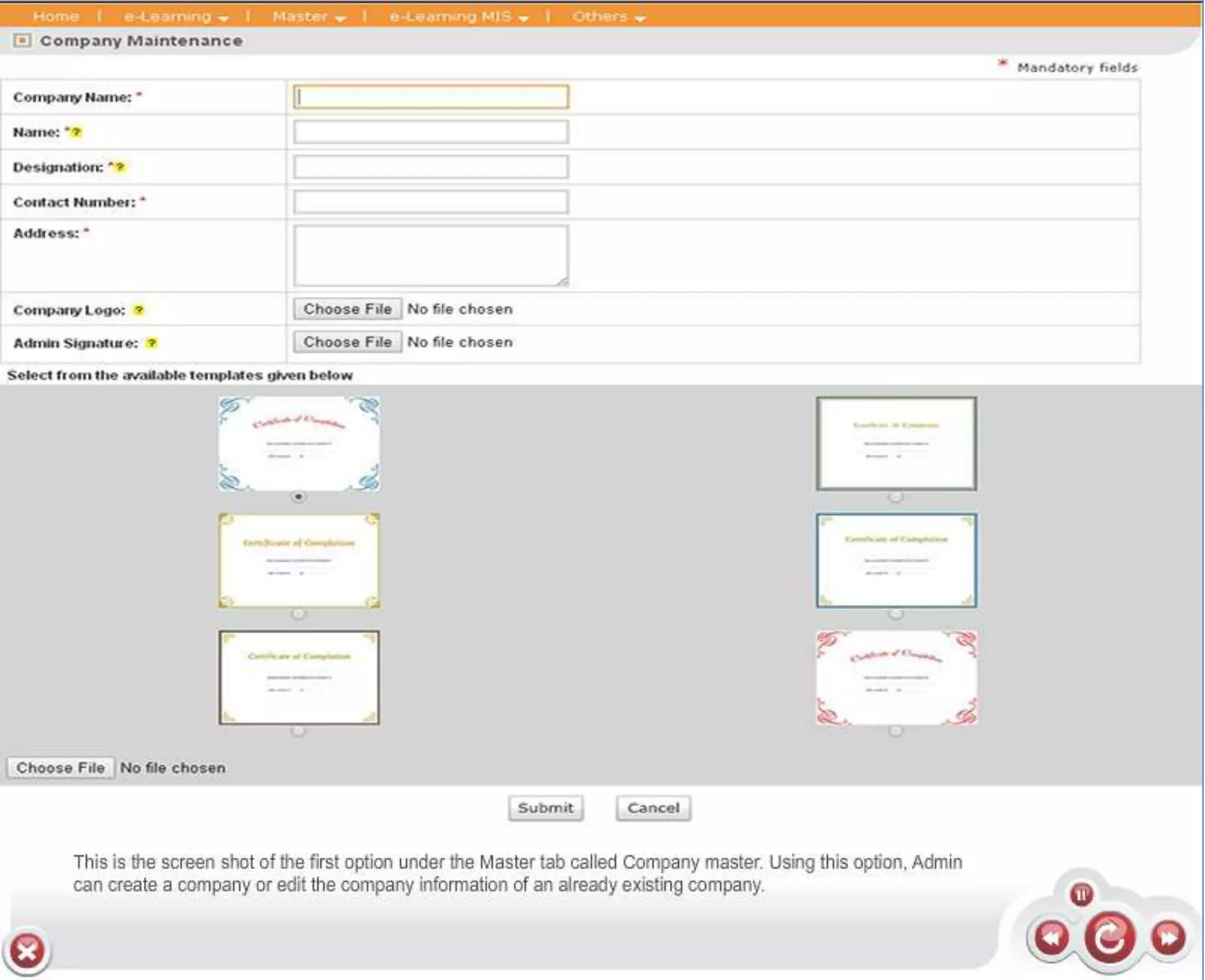Open the e-Learning MIS dropdown
Screen dimensions: 1205x980
pyautogui.click(x=458, y=16)
